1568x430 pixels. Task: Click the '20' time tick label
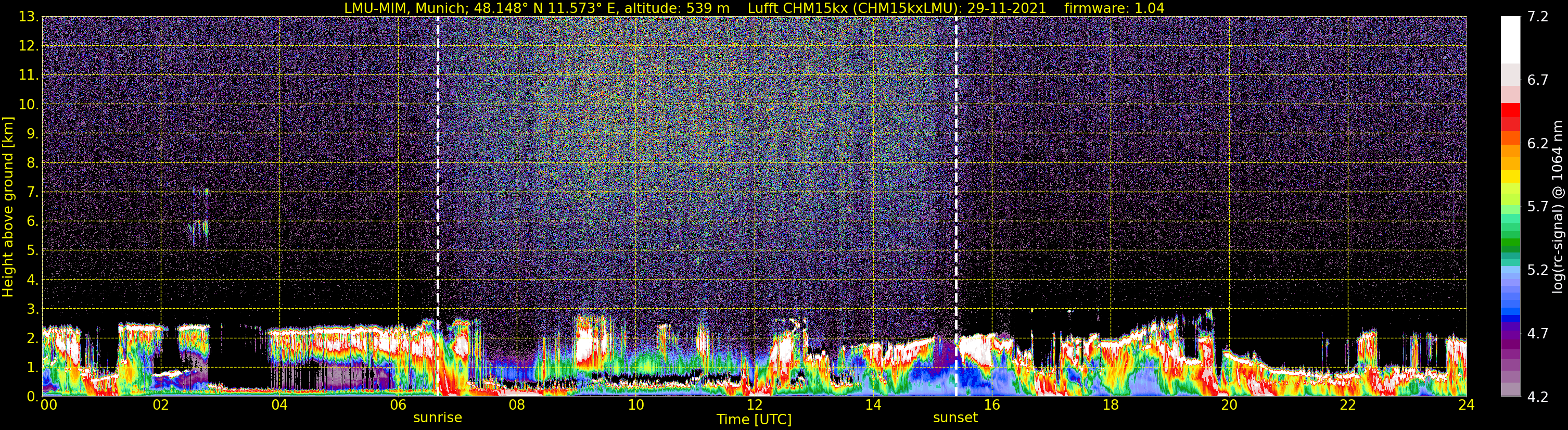pos(1229,406)
